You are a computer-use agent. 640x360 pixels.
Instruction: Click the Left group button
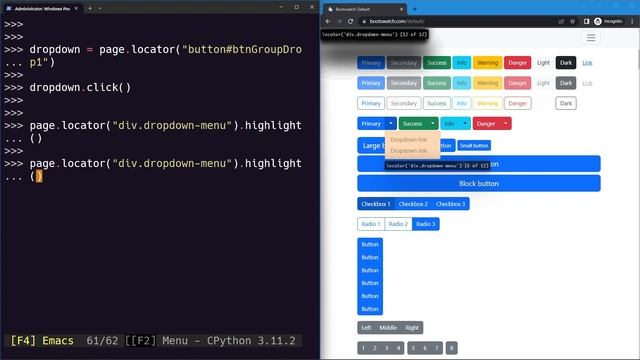pyautogui.click(x=366, y=327)
